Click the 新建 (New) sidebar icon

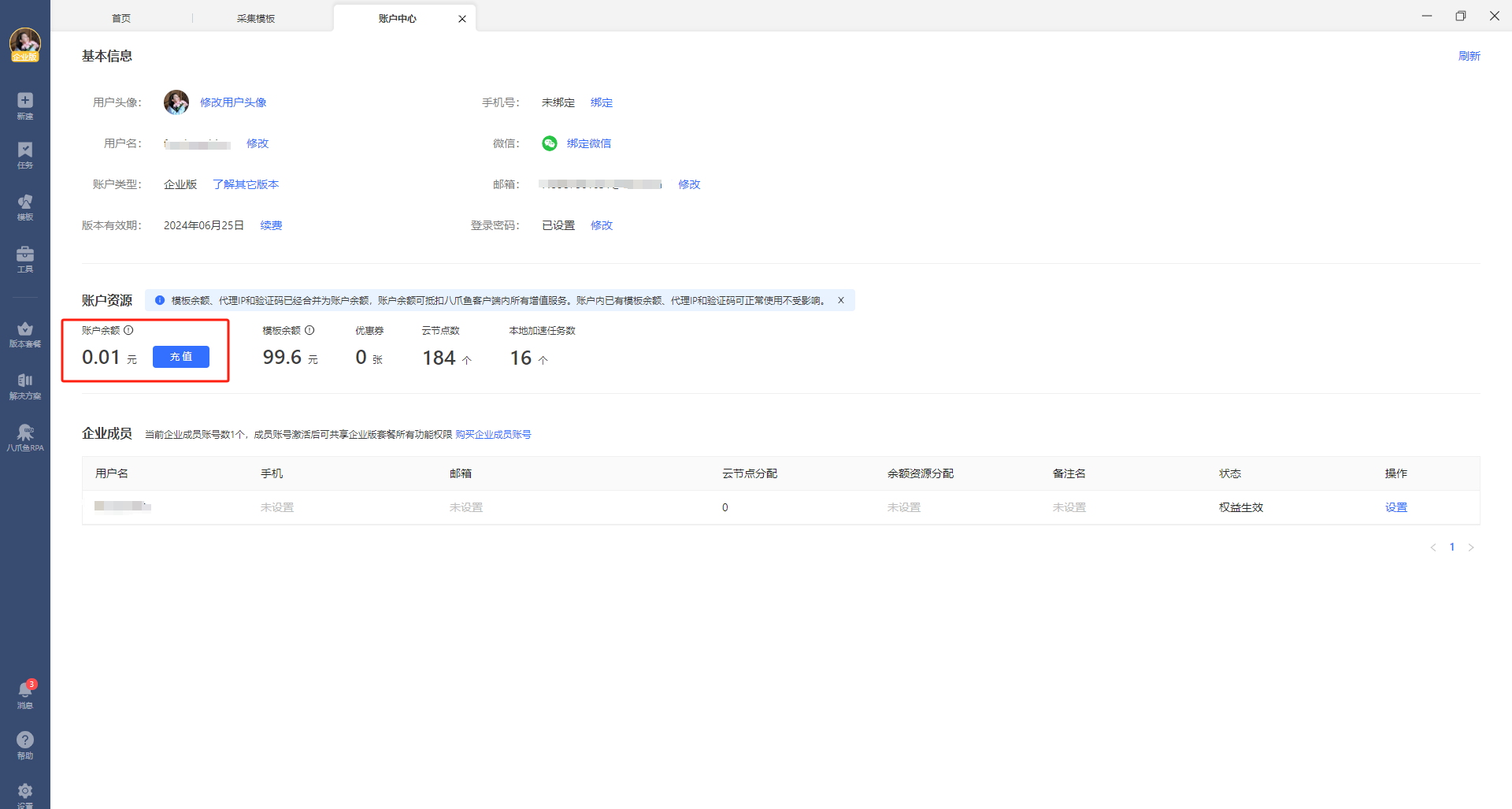point(25,105)
